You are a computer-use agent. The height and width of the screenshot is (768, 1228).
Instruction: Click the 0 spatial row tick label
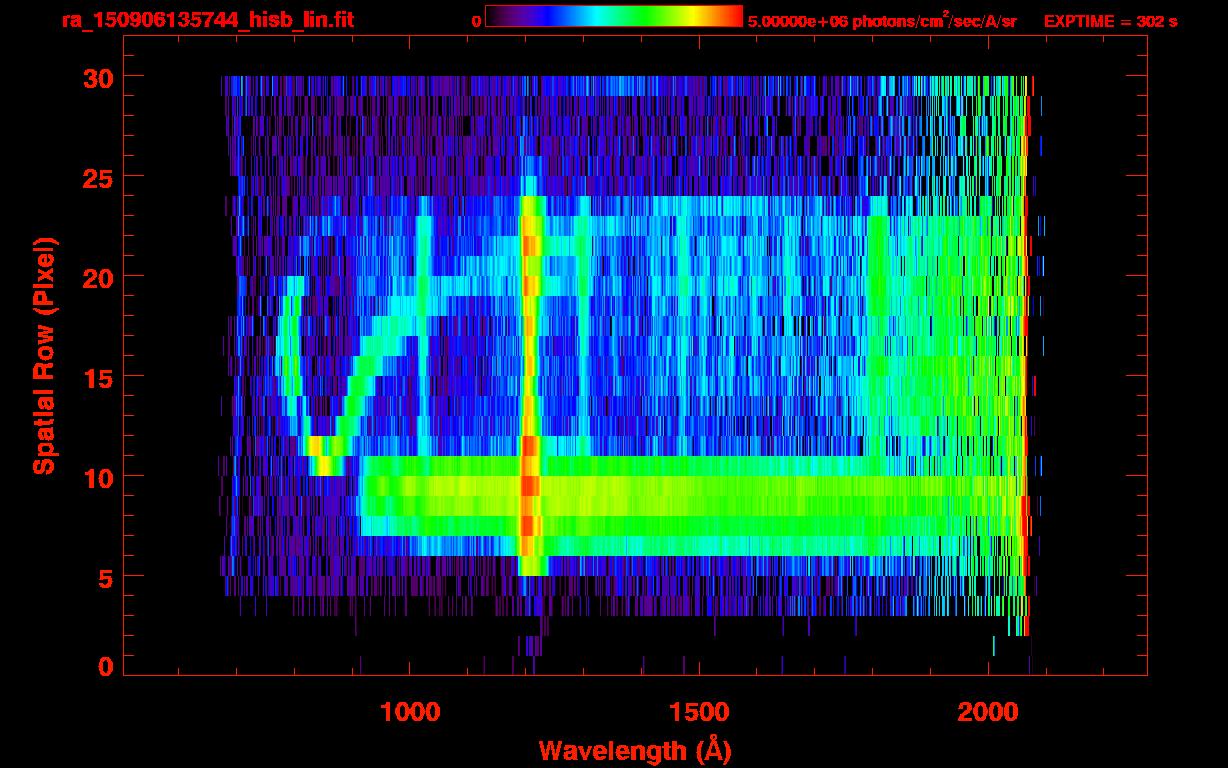pyautogui.click(x=105, y=667)
